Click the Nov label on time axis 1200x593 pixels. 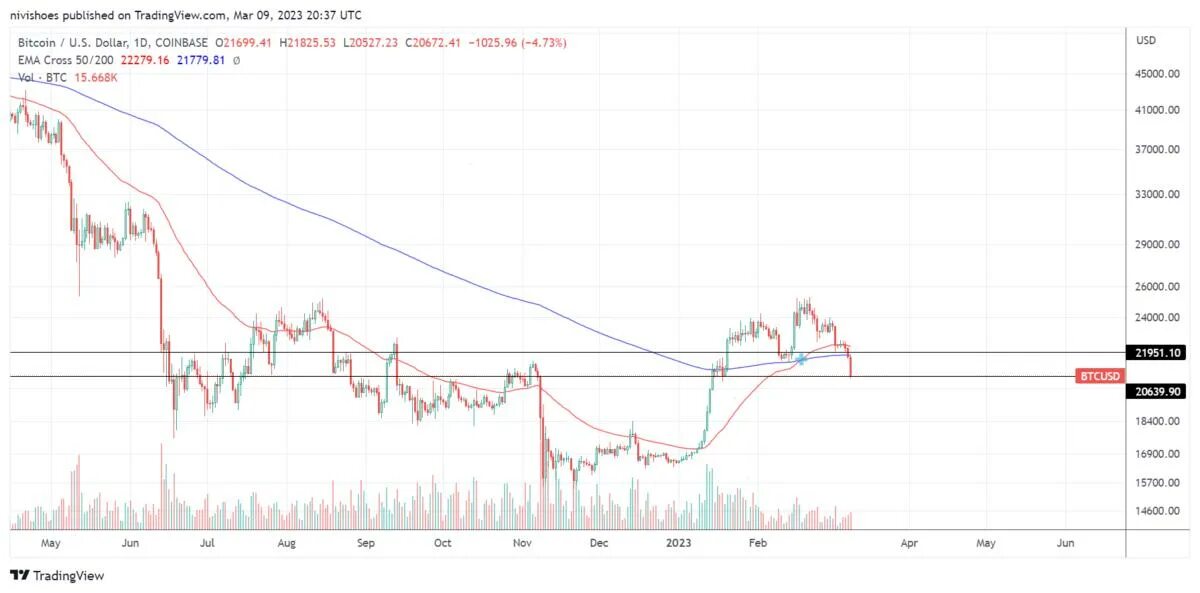[521, 543]
